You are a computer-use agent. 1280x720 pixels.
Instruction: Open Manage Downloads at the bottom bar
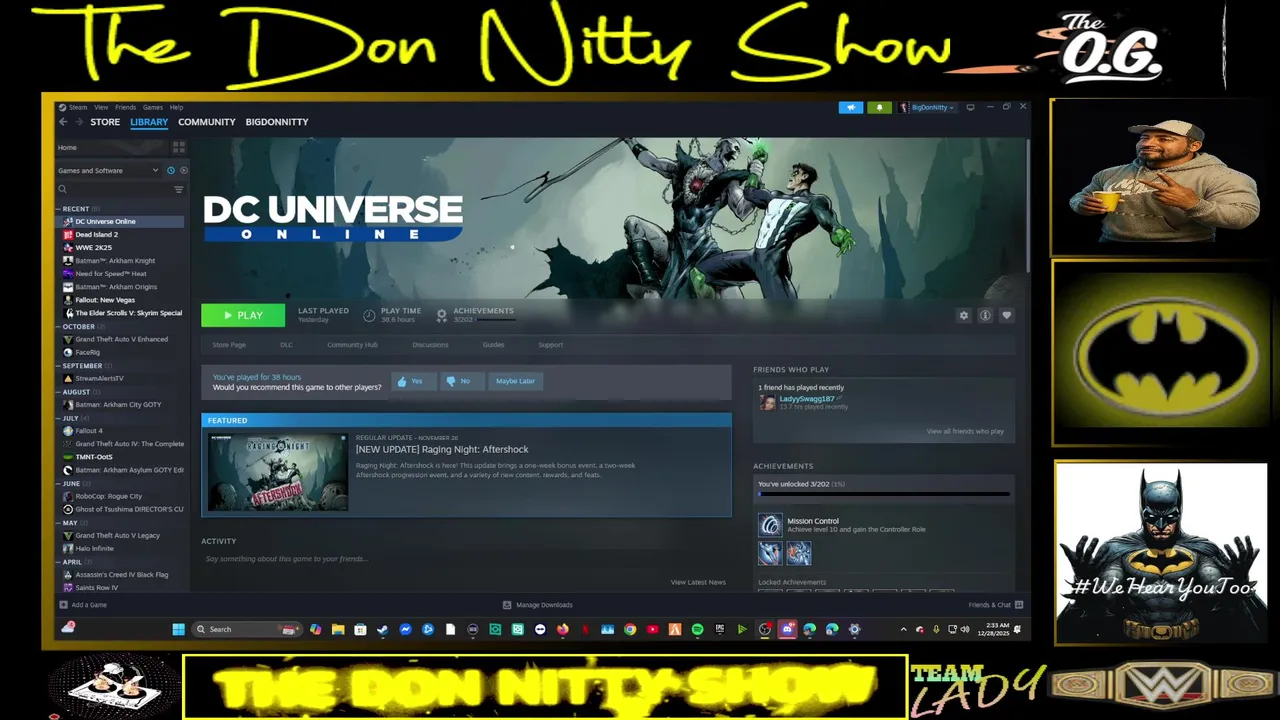(538, 604)
